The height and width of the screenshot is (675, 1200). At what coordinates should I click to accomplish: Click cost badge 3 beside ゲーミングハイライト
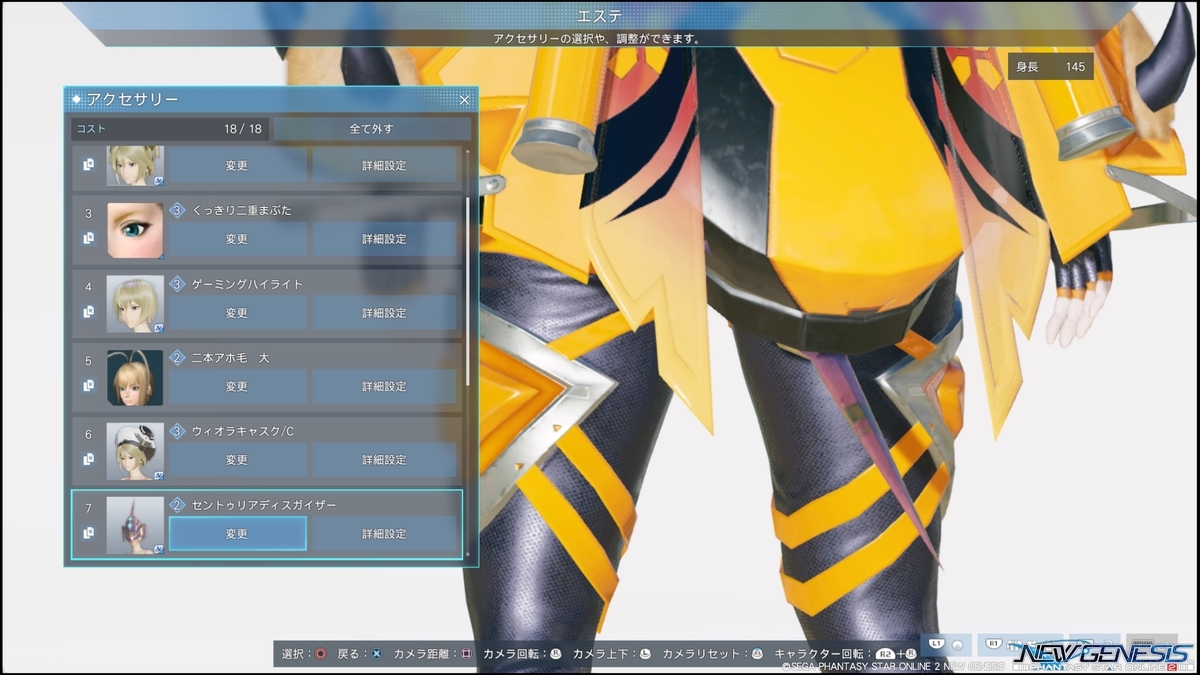coord(177,284)
